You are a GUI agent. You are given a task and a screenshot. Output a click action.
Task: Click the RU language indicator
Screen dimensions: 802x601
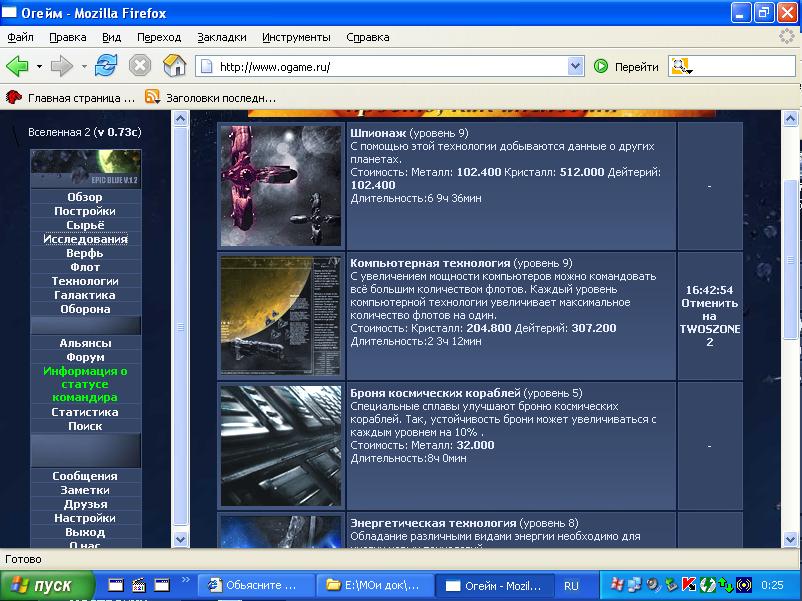pyautogui.click(x=571, y=586)
